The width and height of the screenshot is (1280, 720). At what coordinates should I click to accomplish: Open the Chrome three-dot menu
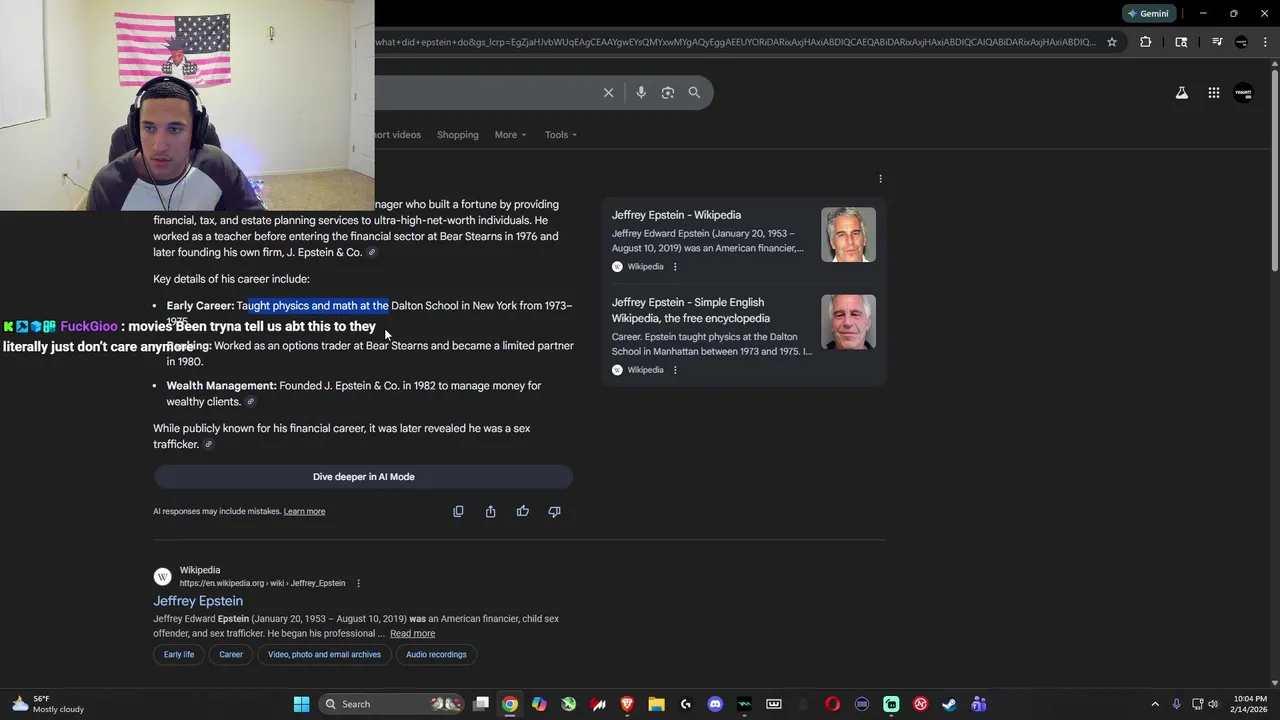tap(1263, 42)
